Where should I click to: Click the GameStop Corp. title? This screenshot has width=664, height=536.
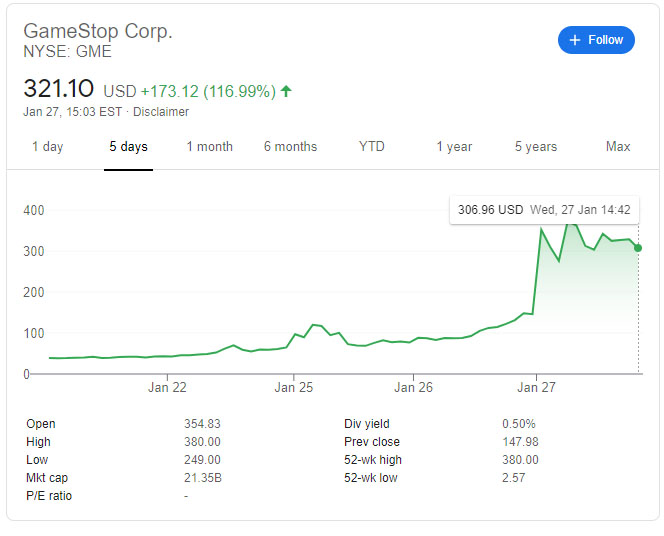tap(98, 31)
